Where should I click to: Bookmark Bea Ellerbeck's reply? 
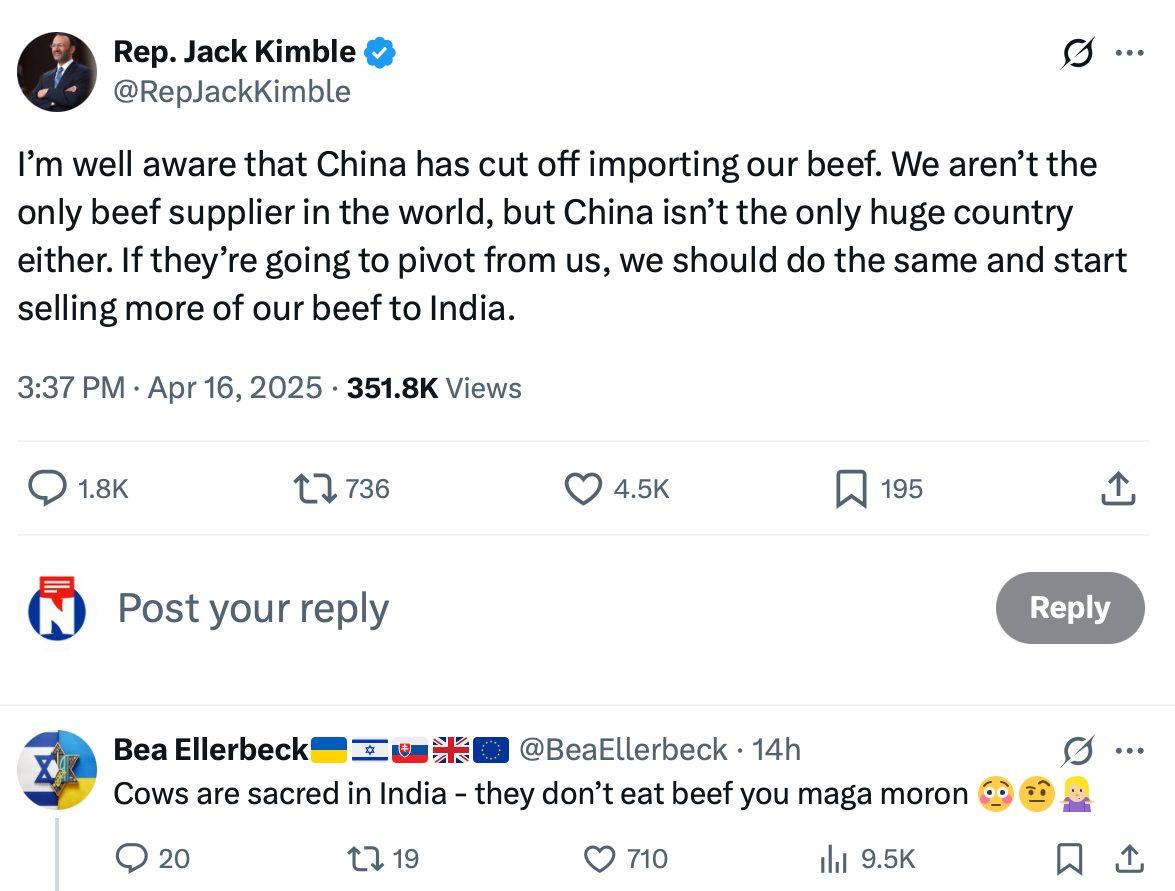[1069, 858]
